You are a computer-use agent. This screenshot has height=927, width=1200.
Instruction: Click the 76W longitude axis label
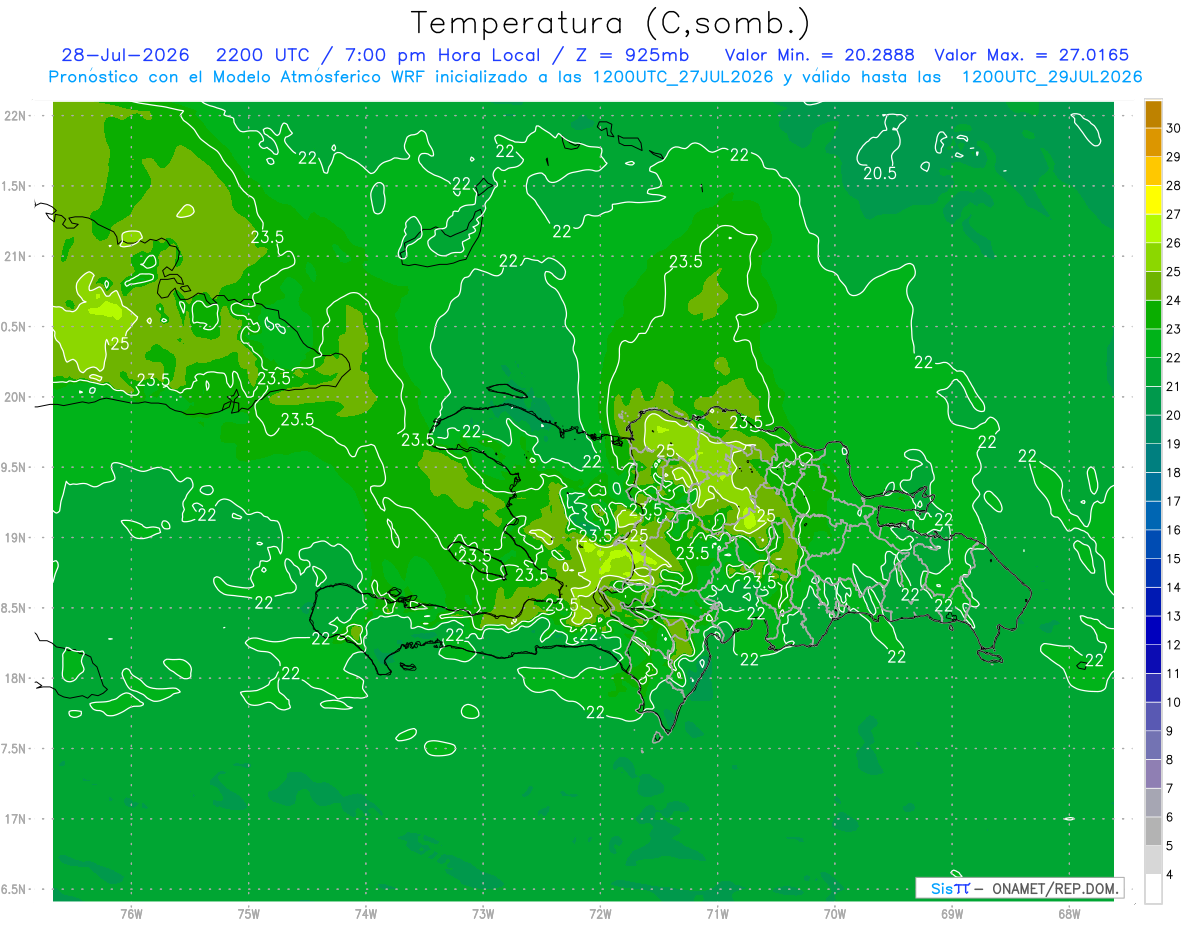coord(131,913)
